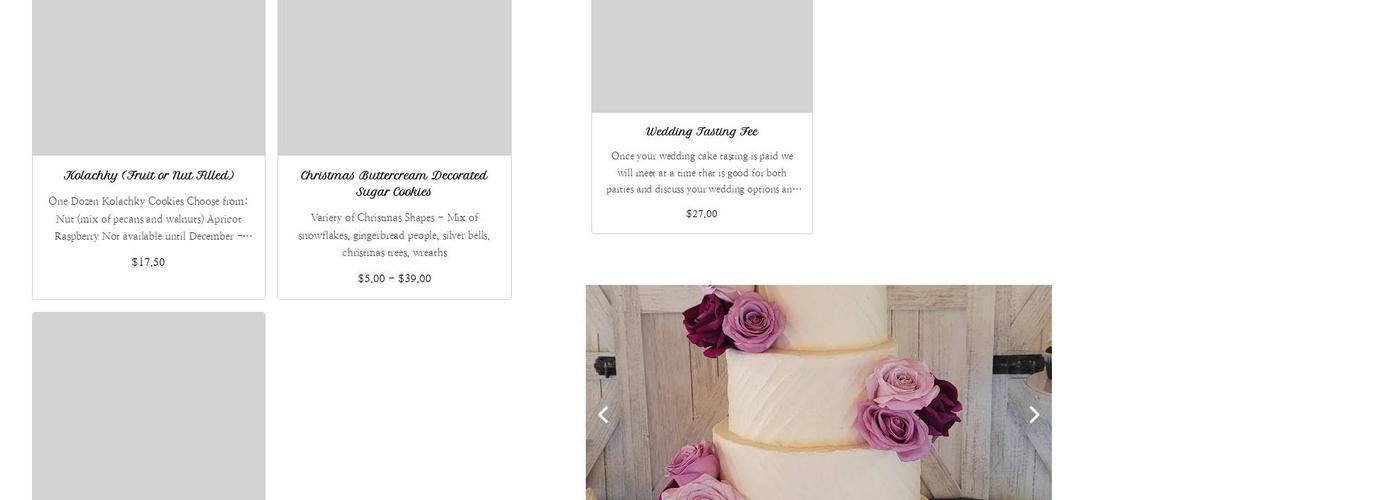Click the Kolachky product image placeholder
This screenshot has height=500, width=1400.
tap(149, 77)
